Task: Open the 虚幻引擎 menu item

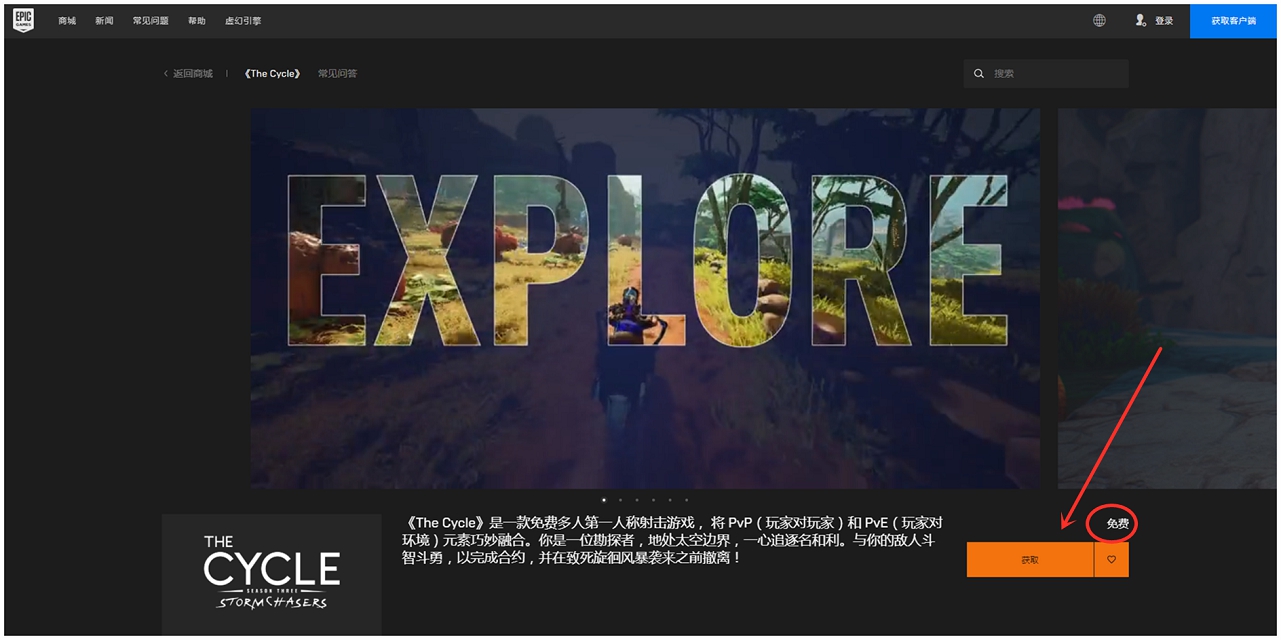Action: coord(243,20)
